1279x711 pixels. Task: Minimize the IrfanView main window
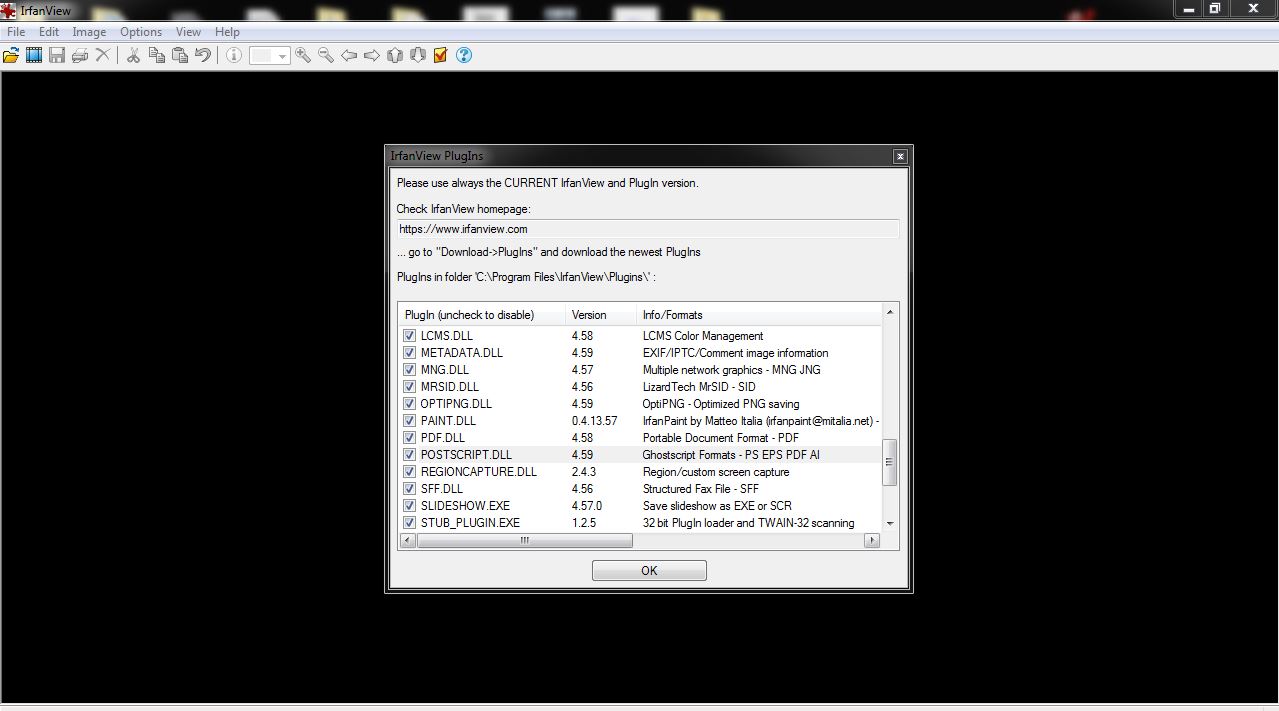tap(1188, 9)
